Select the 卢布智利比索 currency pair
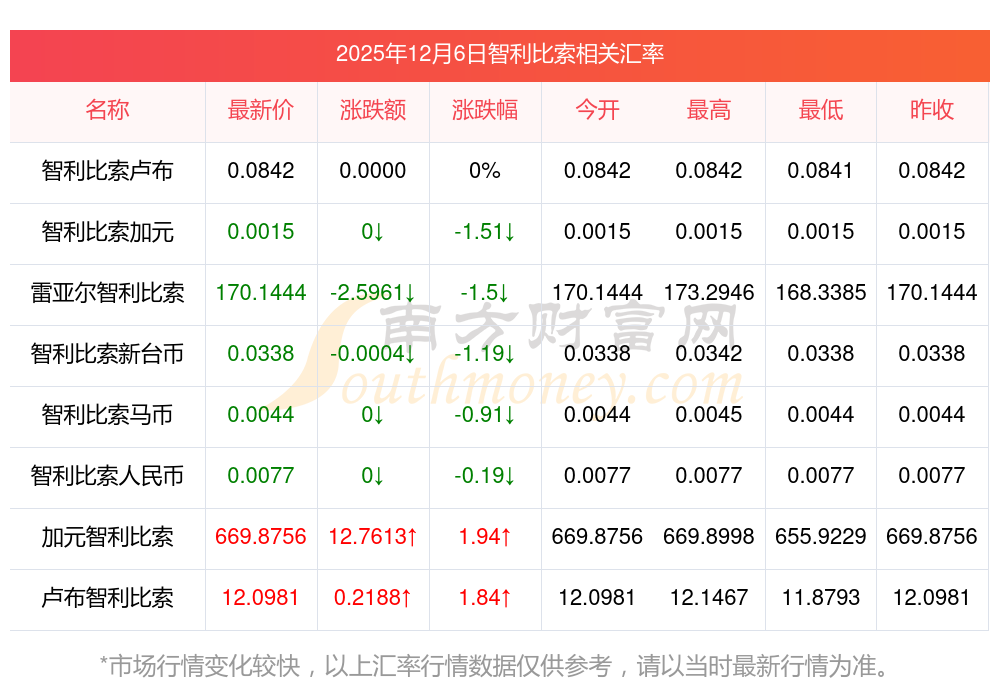Viewport: 1000px width, 697px height. 107,598
